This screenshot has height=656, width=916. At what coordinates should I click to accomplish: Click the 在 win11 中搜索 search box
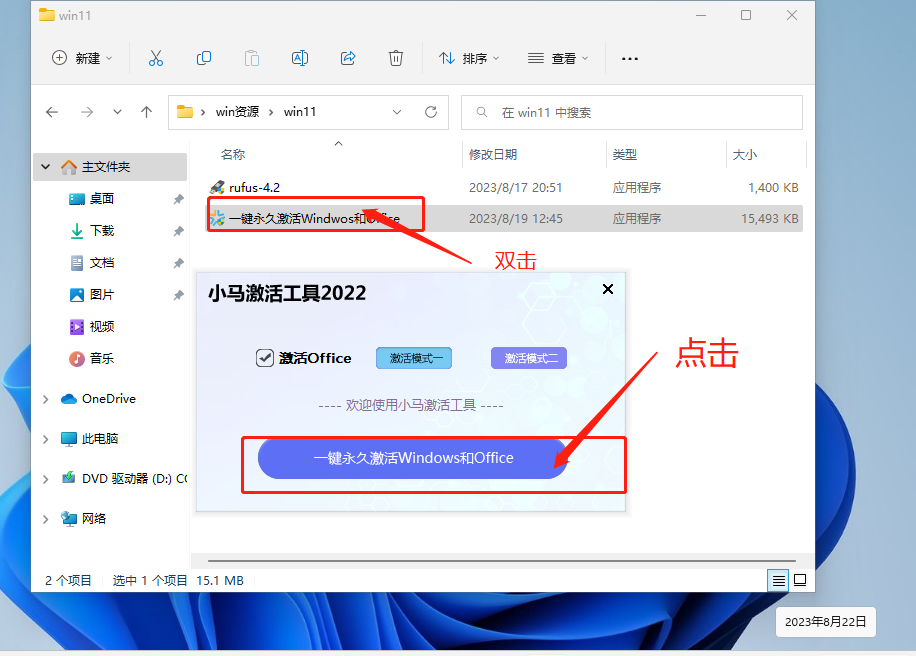coord(632,112)
